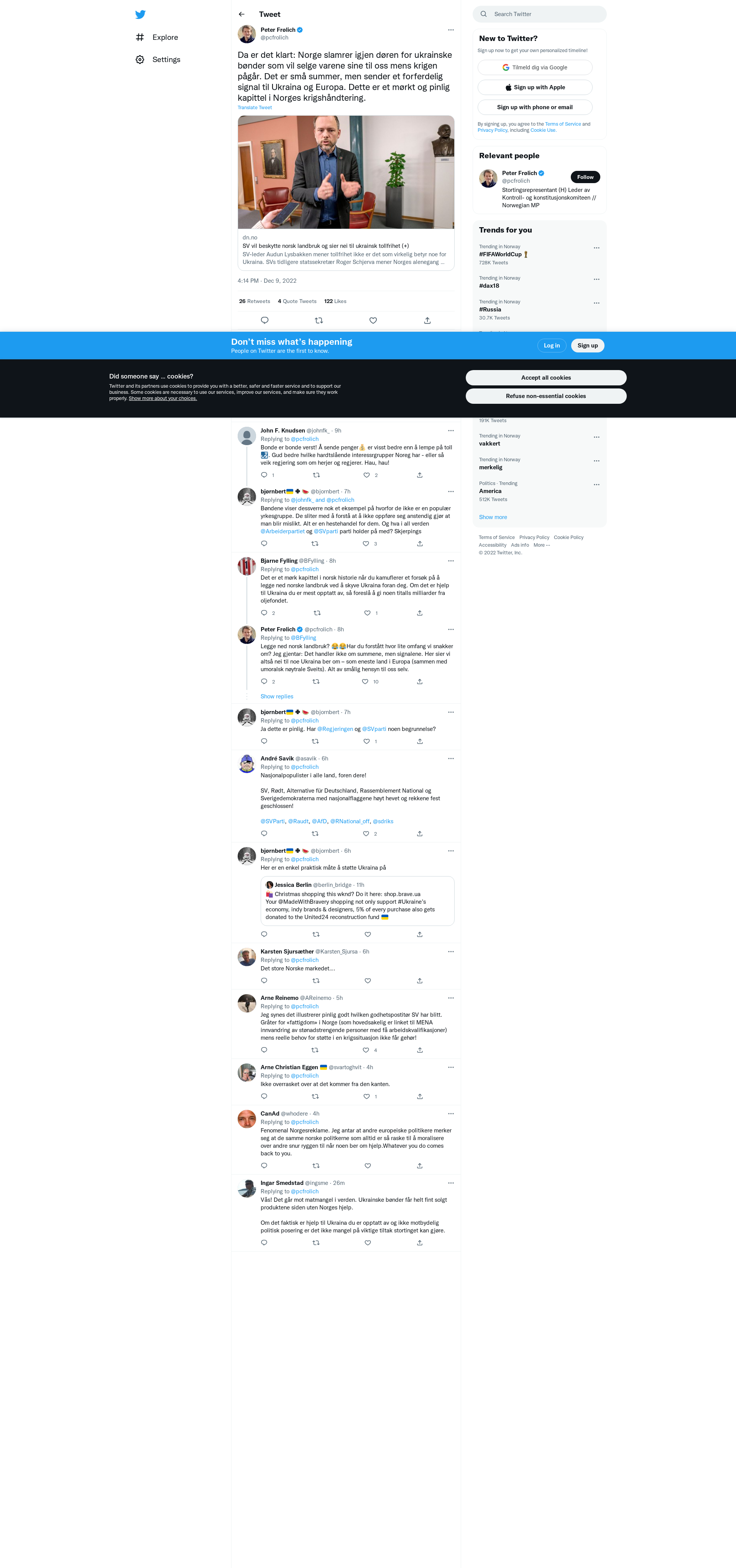This screenshot has width=736, height=1568.
Task: Focus the Search Twitter field
Action: [540, 14]
